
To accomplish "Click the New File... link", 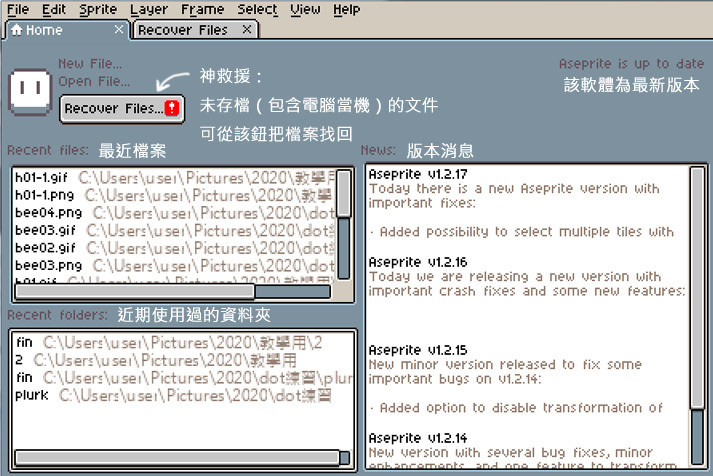I will tap(90, 63).
